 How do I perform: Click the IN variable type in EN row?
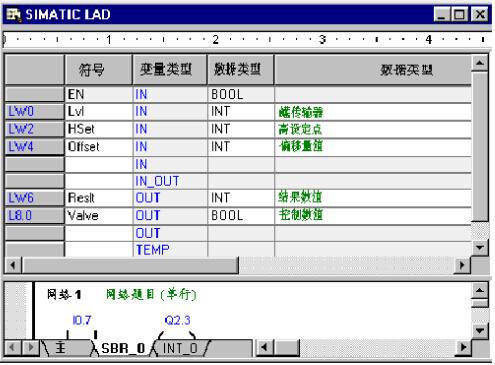pyautogui.click(x=170, y=94)
